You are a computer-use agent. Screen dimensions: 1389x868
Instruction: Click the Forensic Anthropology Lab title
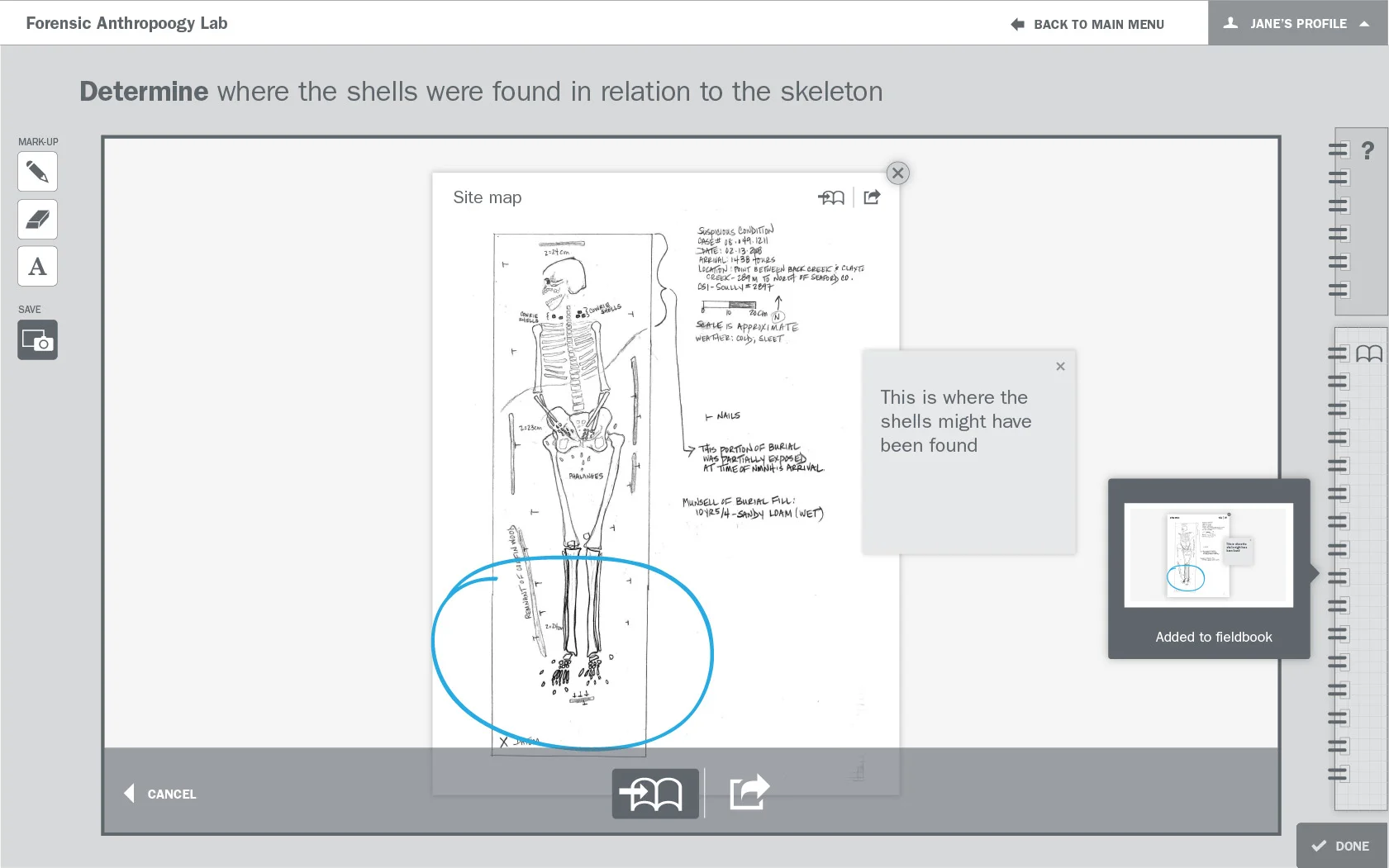(126, 23)
